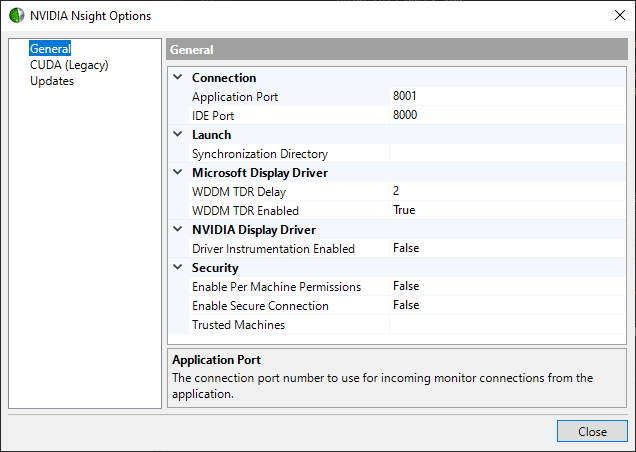Select the WDDM TDR Delay label
This screenshot has width=636, height=452.
(239, 192)
